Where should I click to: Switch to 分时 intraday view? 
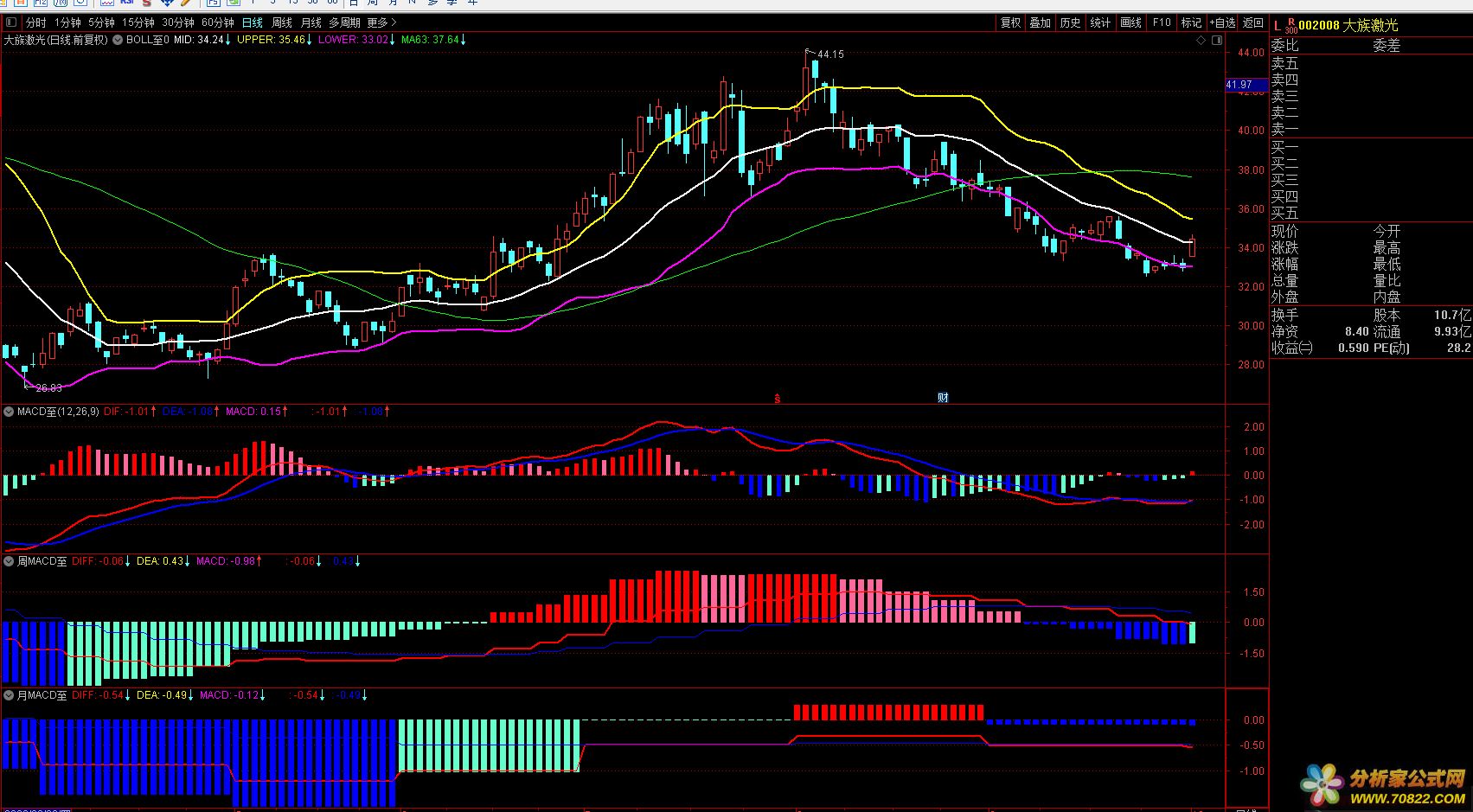pos(35,22)
